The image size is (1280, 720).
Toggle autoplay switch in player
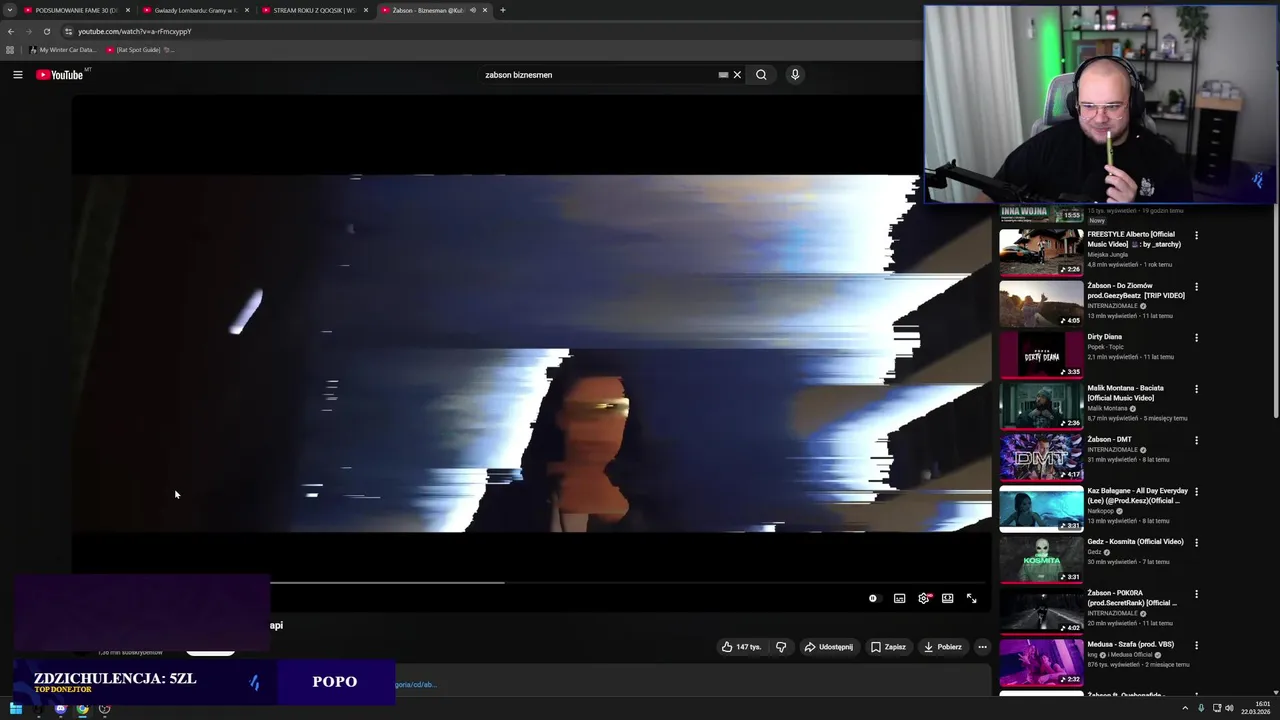(873, 598)
